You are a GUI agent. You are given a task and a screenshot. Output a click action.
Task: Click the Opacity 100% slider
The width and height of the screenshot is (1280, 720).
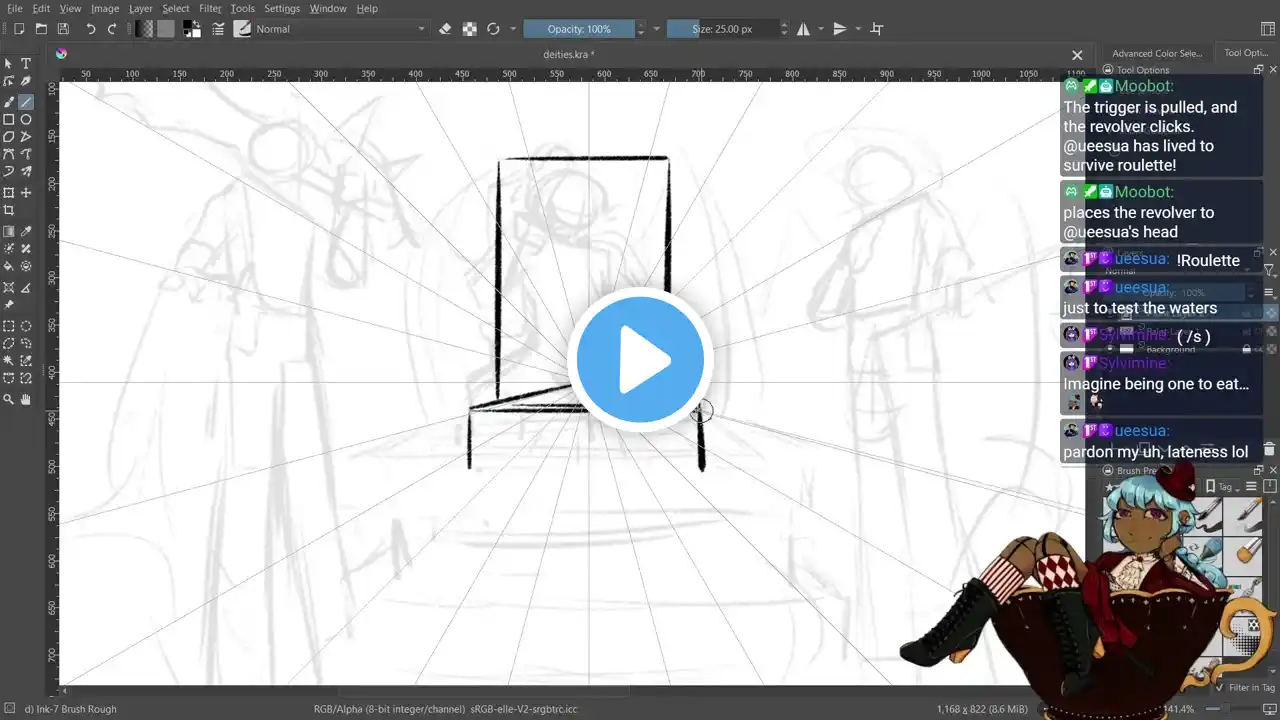pyautogui.click(x=579, y=29)
